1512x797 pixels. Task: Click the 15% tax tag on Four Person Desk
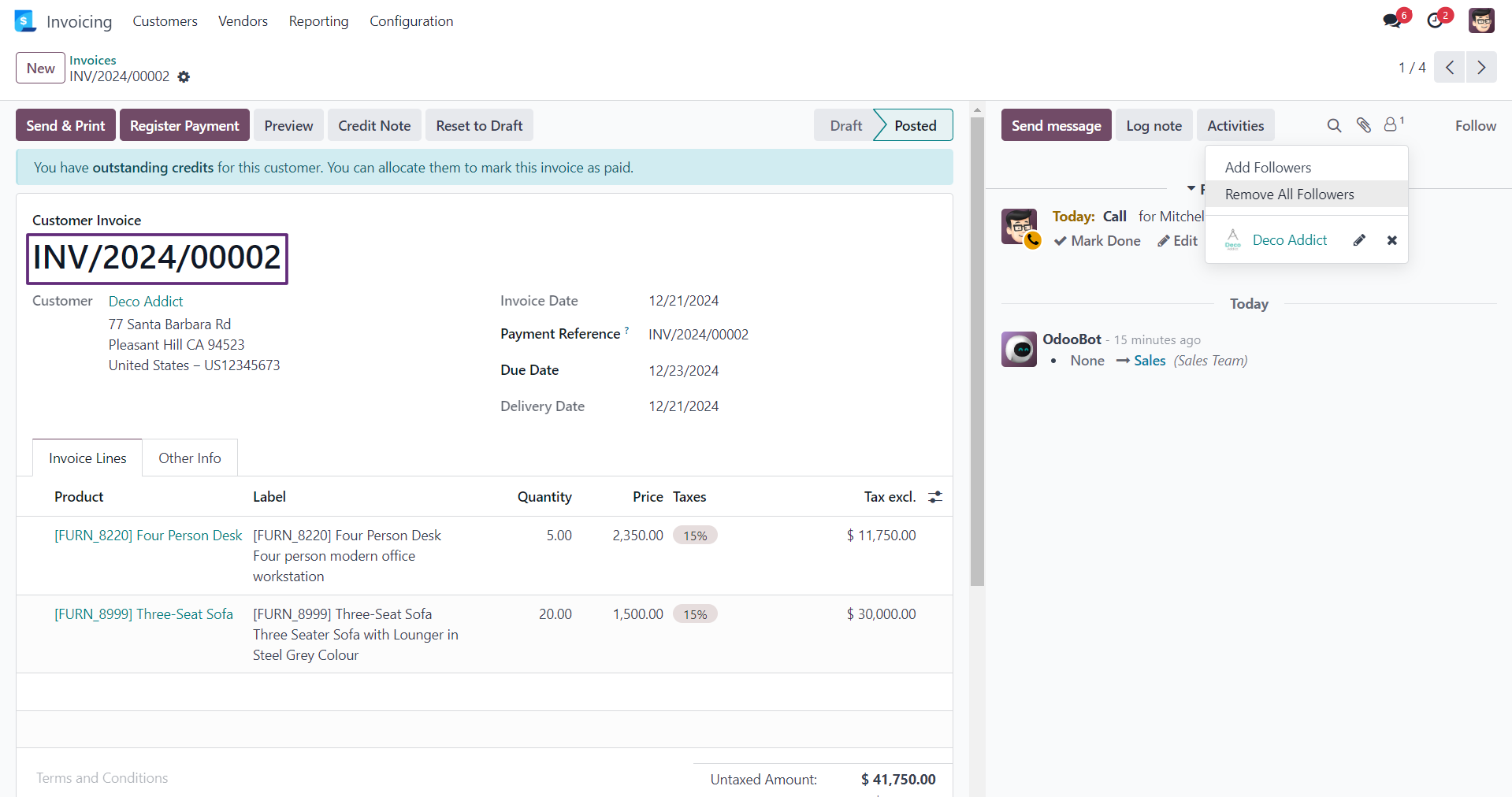click(x=695, y=536)
